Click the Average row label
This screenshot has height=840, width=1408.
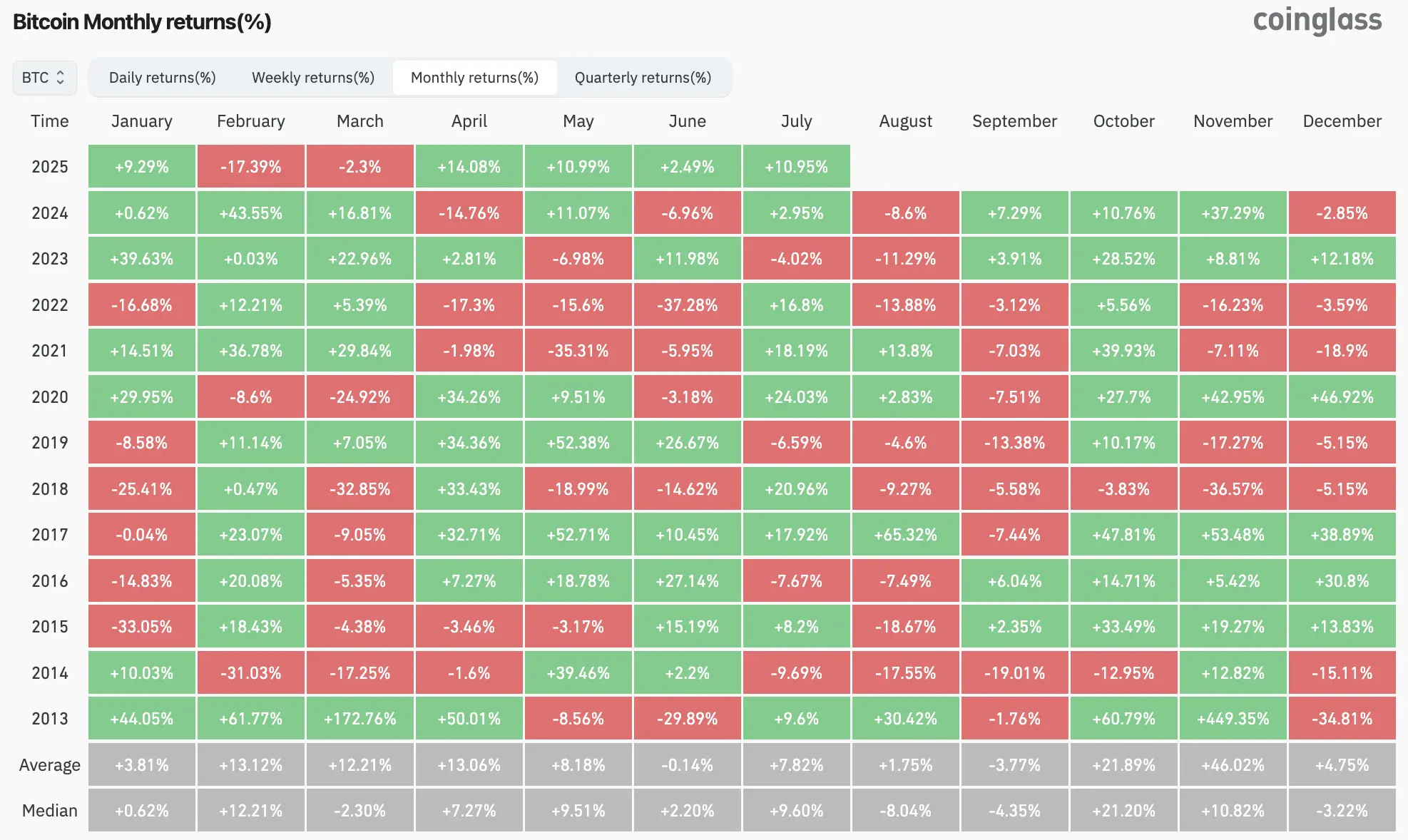[49, 765]
